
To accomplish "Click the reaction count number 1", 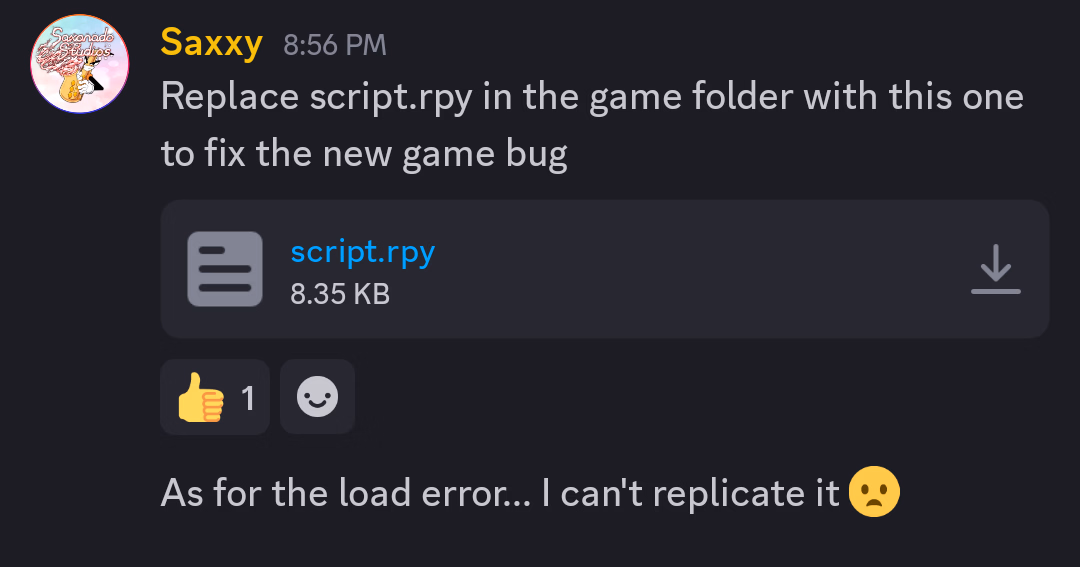I will (248, 398).
